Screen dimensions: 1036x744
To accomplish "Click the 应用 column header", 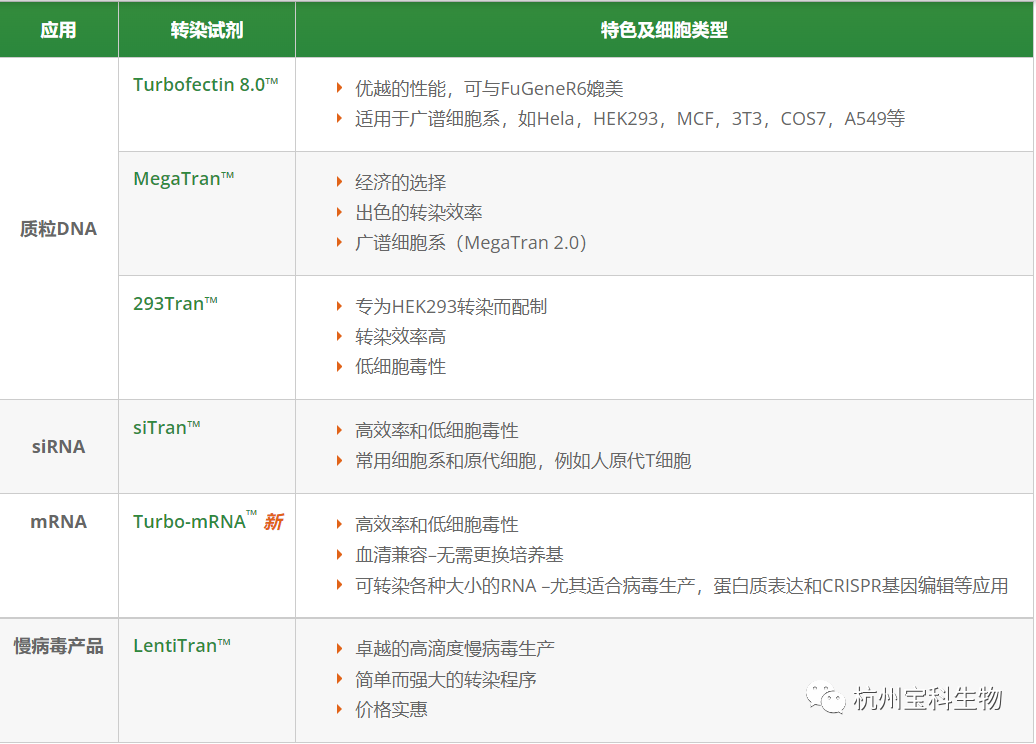I will tap(58, 30).
